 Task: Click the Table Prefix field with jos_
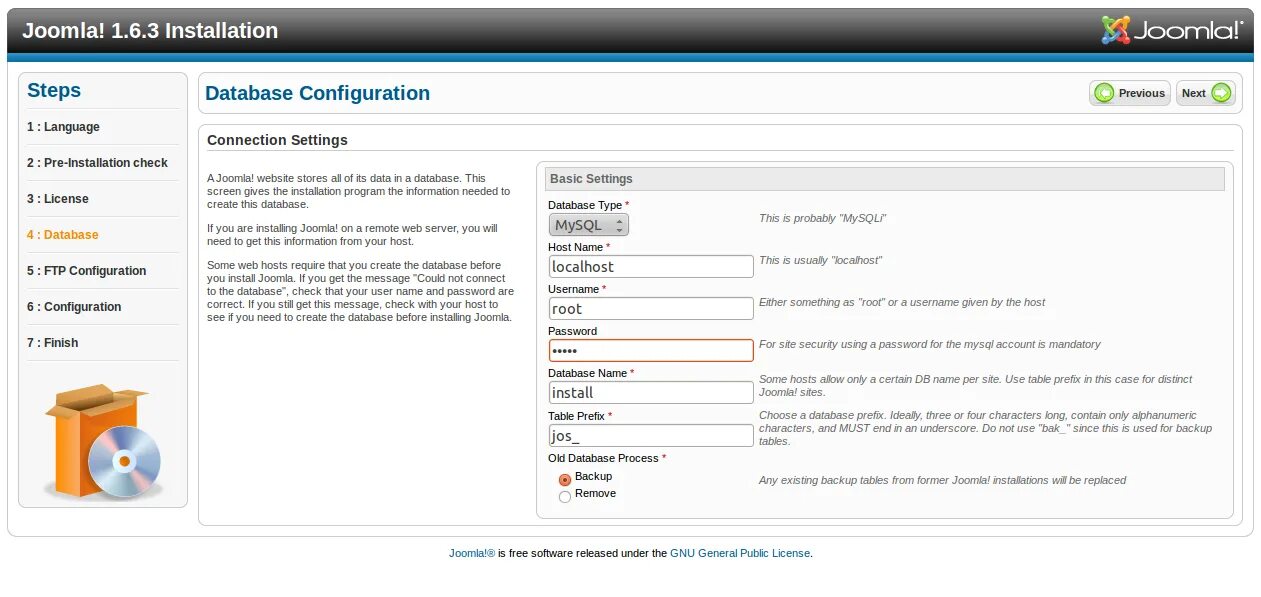click(651, 436)
